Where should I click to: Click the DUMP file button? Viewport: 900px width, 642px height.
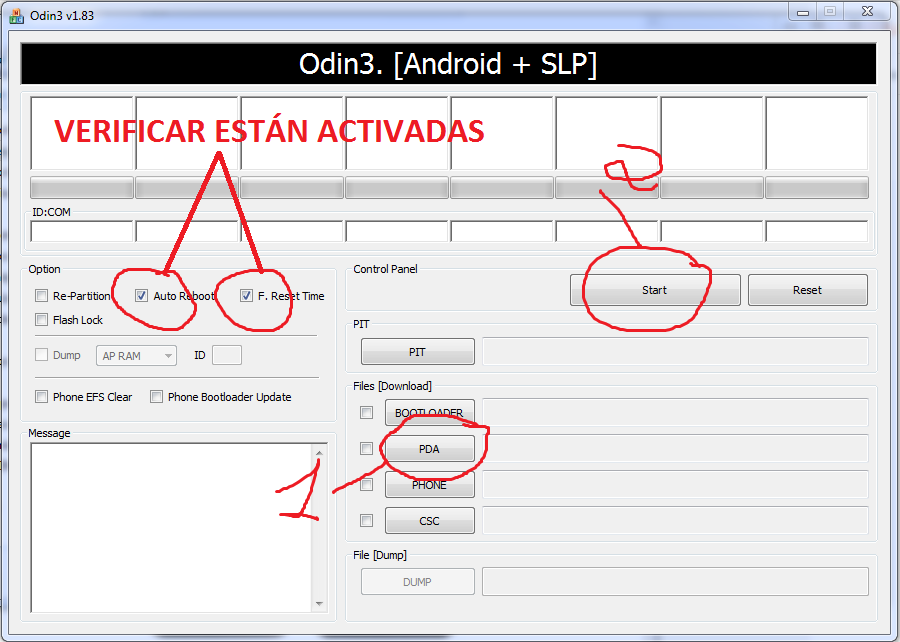(x=418, y=582)
